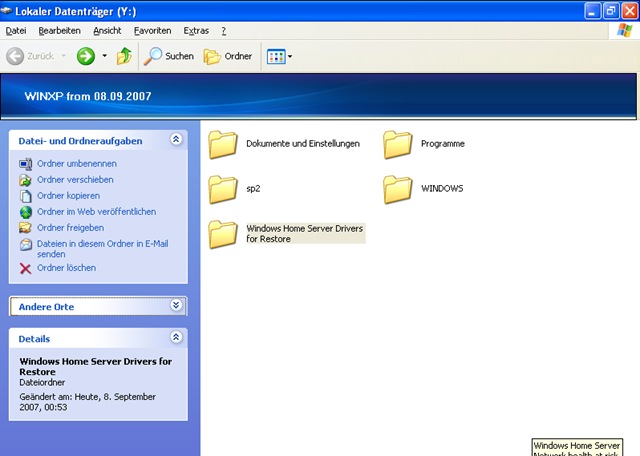Screen dimensions: 640x456
Task: Click Dateien in diesem Ordner in E-Mail senden
Action: tap(102, 249)
